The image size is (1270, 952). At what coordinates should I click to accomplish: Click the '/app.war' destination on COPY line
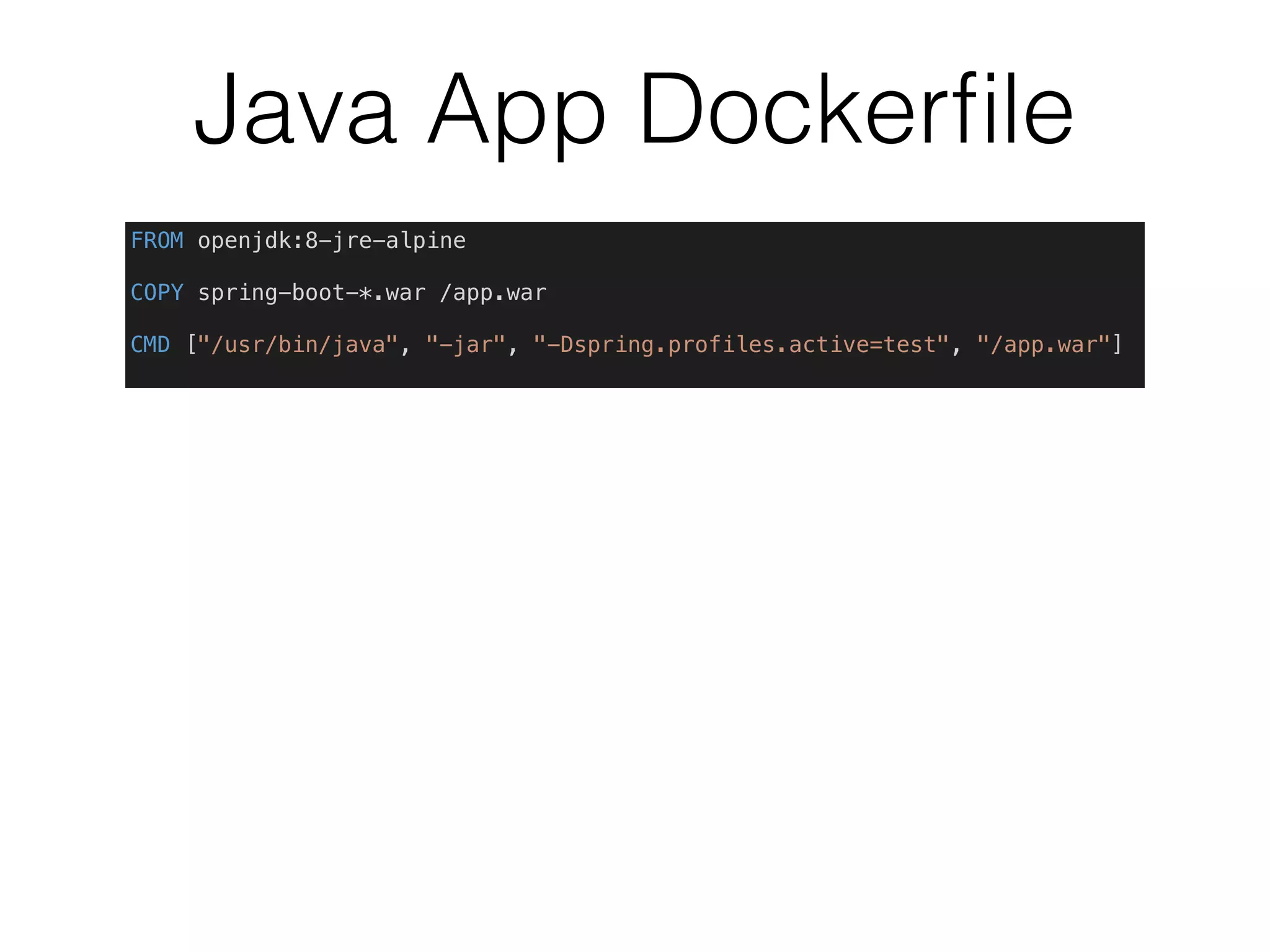(493, 293)
